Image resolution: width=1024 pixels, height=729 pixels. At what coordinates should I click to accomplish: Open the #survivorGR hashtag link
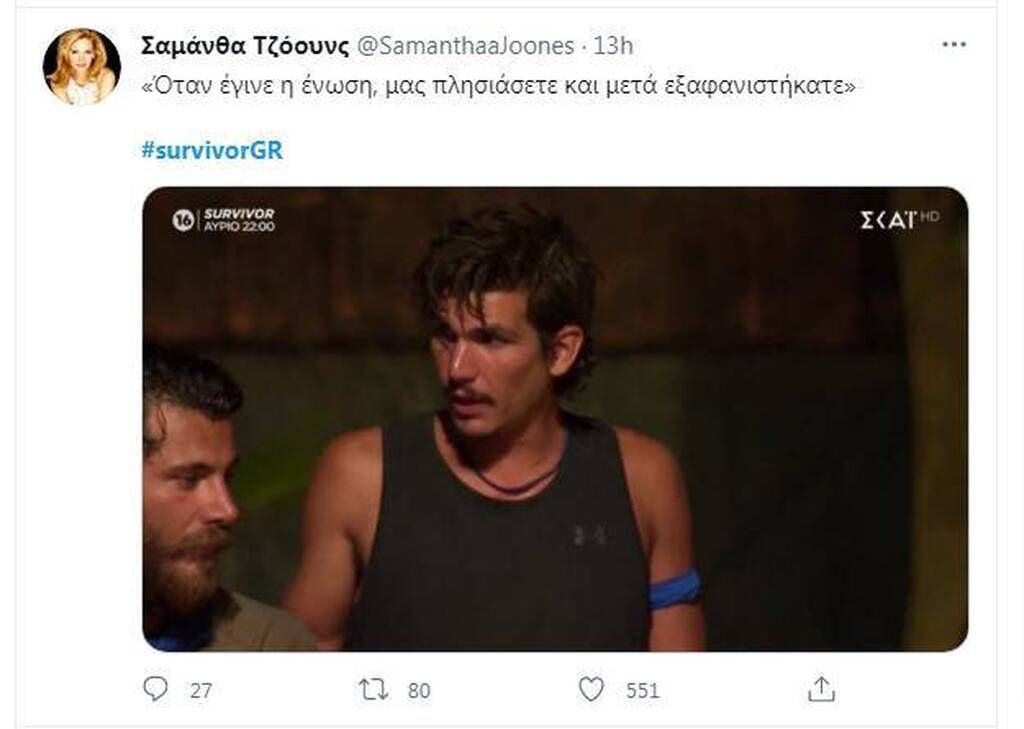(x=212, y=150)
